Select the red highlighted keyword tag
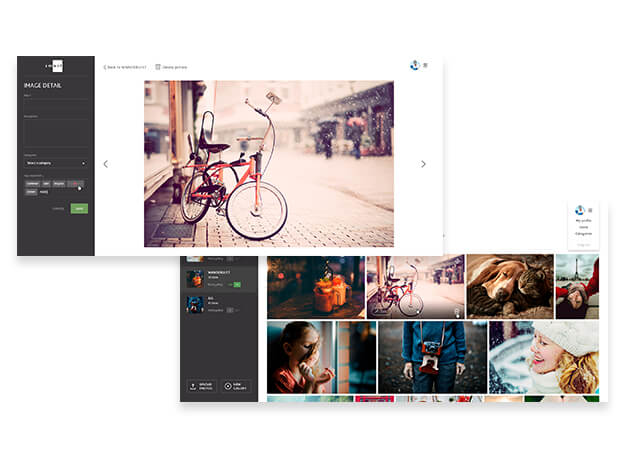 tap(76, 183)
